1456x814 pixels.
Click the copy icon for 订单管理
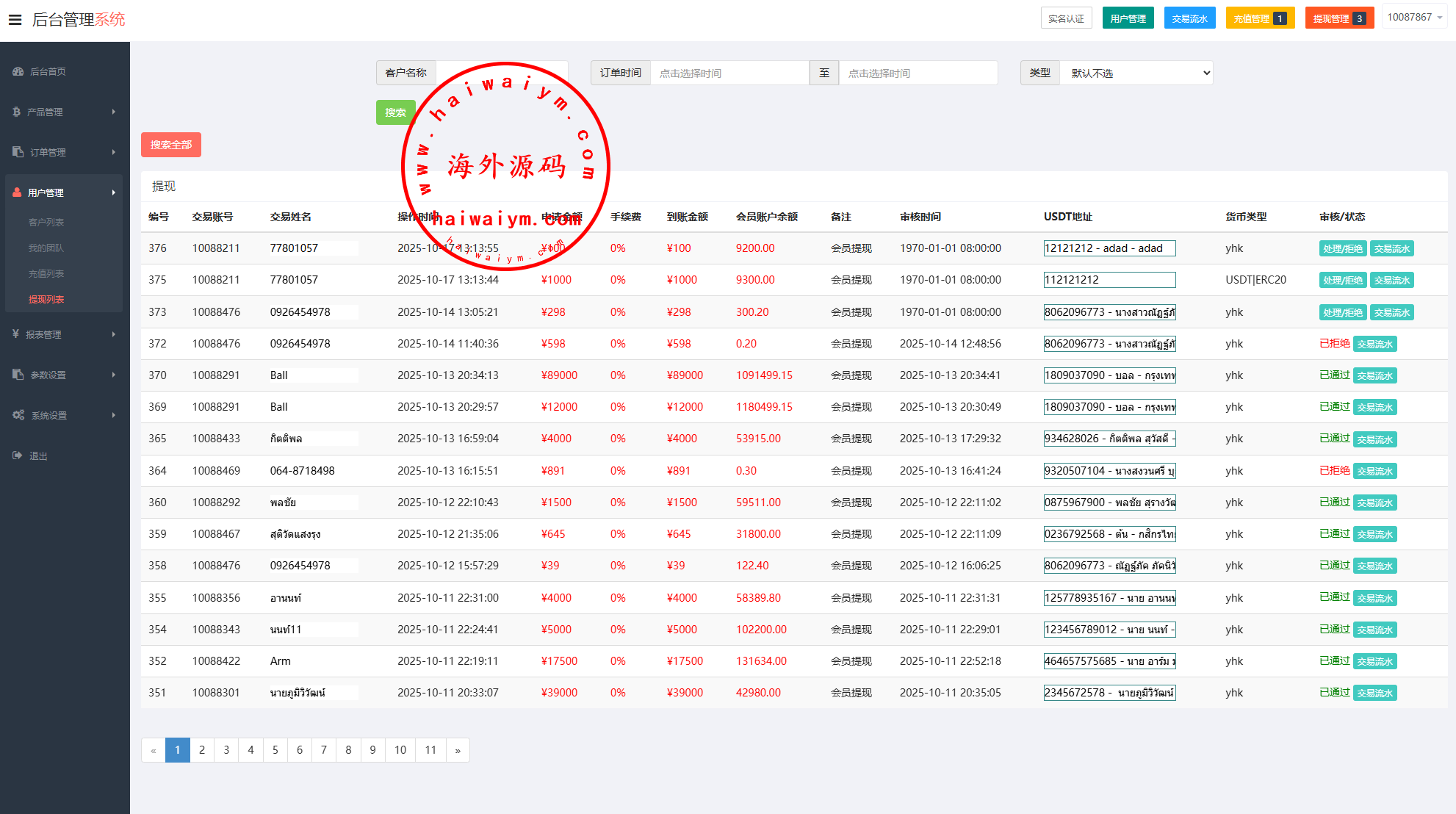pyautogui.click(x=18, y=152)
